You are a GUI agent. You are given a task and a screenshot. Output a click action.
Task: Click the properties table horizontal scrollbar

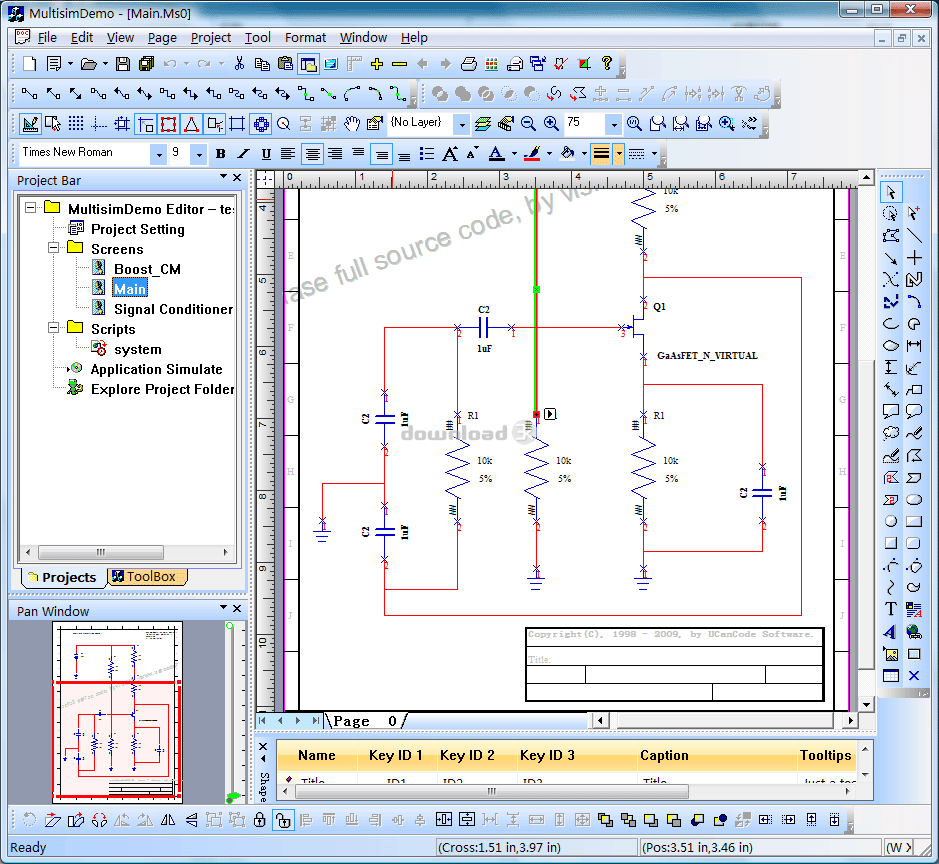coord(492,792)
